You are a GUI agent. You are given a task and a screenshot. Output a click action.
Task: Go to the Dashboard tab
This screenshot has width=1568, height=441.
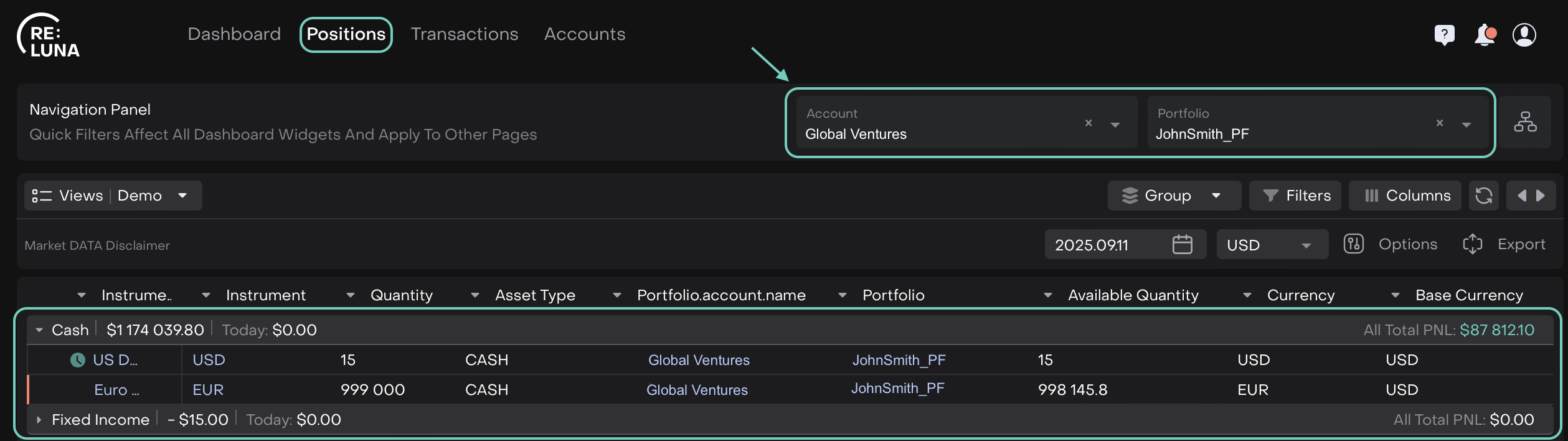[x=234, y=34]
